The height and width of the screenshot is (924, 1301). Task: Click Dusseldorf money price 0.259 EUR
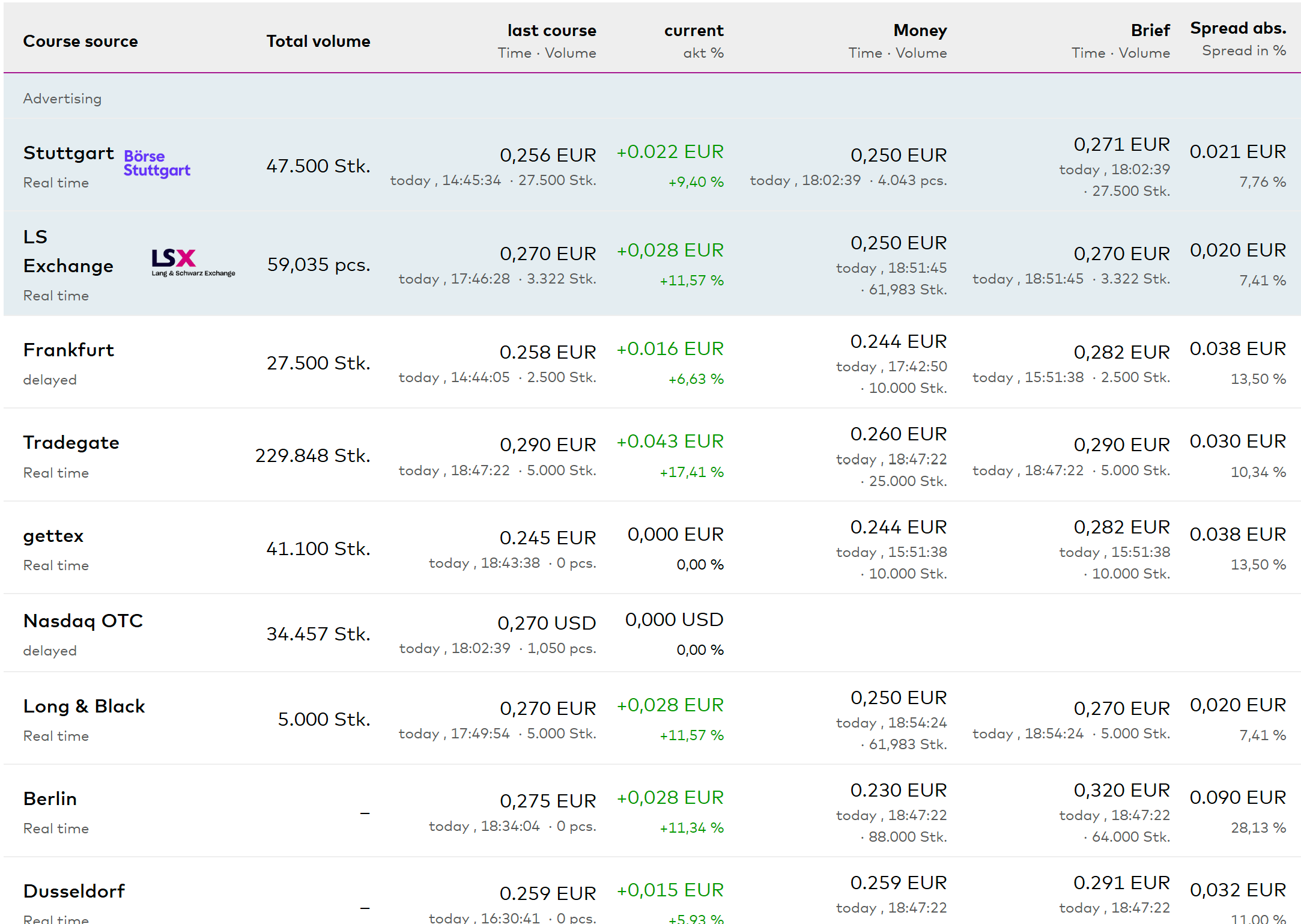tap(899, 883)
